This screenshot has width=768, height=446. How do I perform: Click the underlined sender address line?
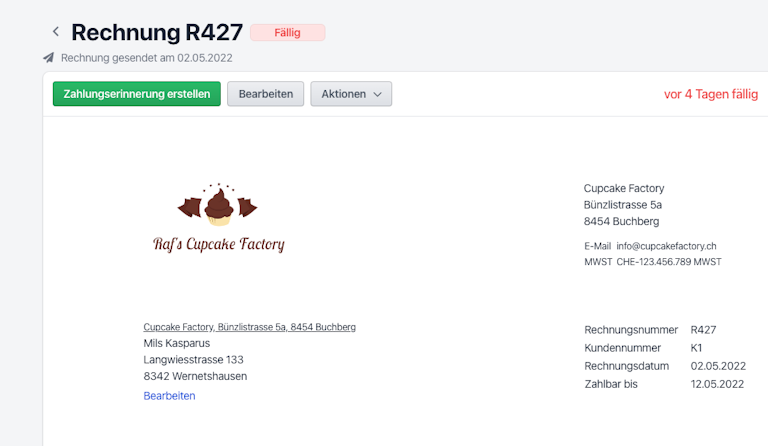(x=249, y=327)
